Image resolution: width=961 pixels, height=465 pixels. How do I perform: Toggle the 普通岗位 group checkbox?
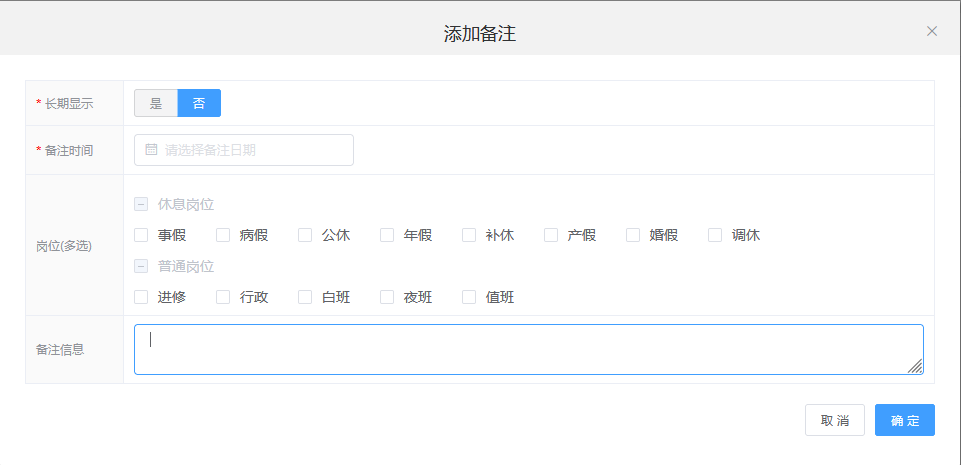tap(141, 267)
